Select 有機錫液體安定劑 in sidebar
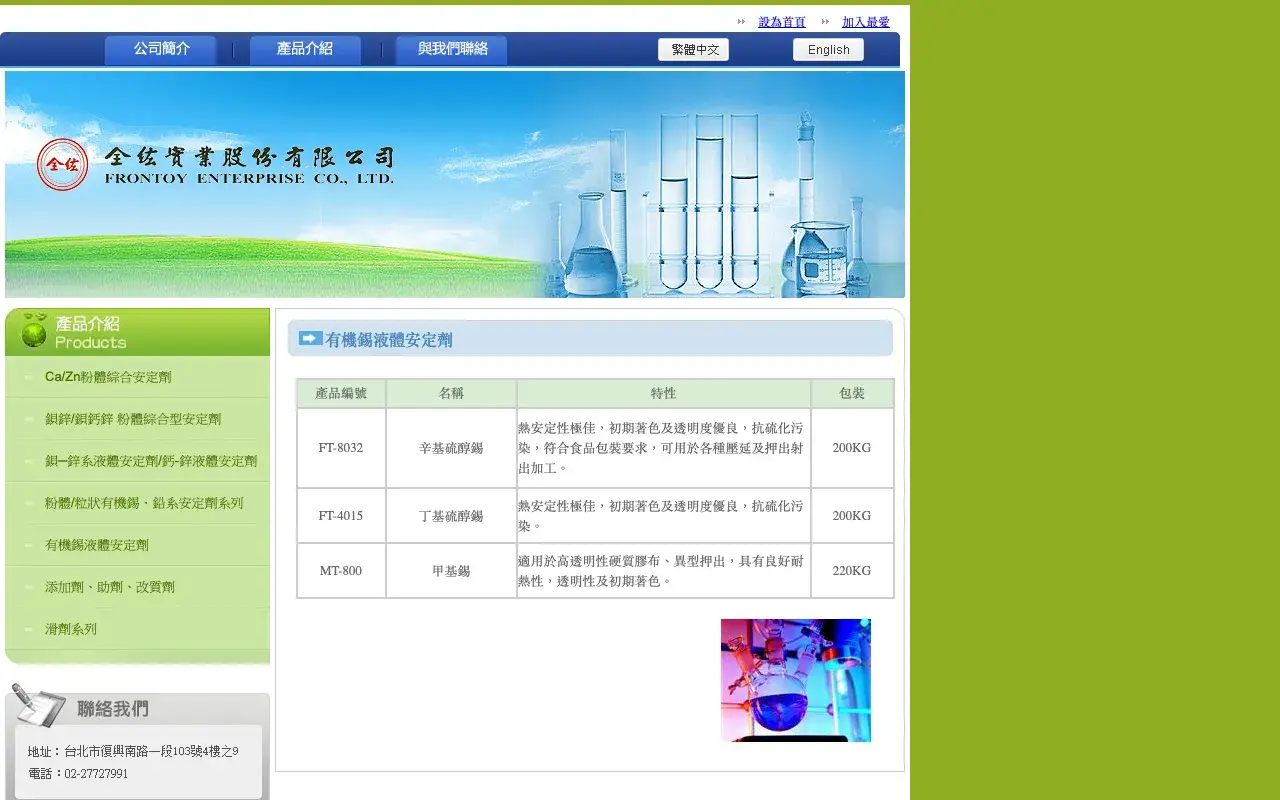Viewport: 1280px width, 800px height. tap(97, 545)
